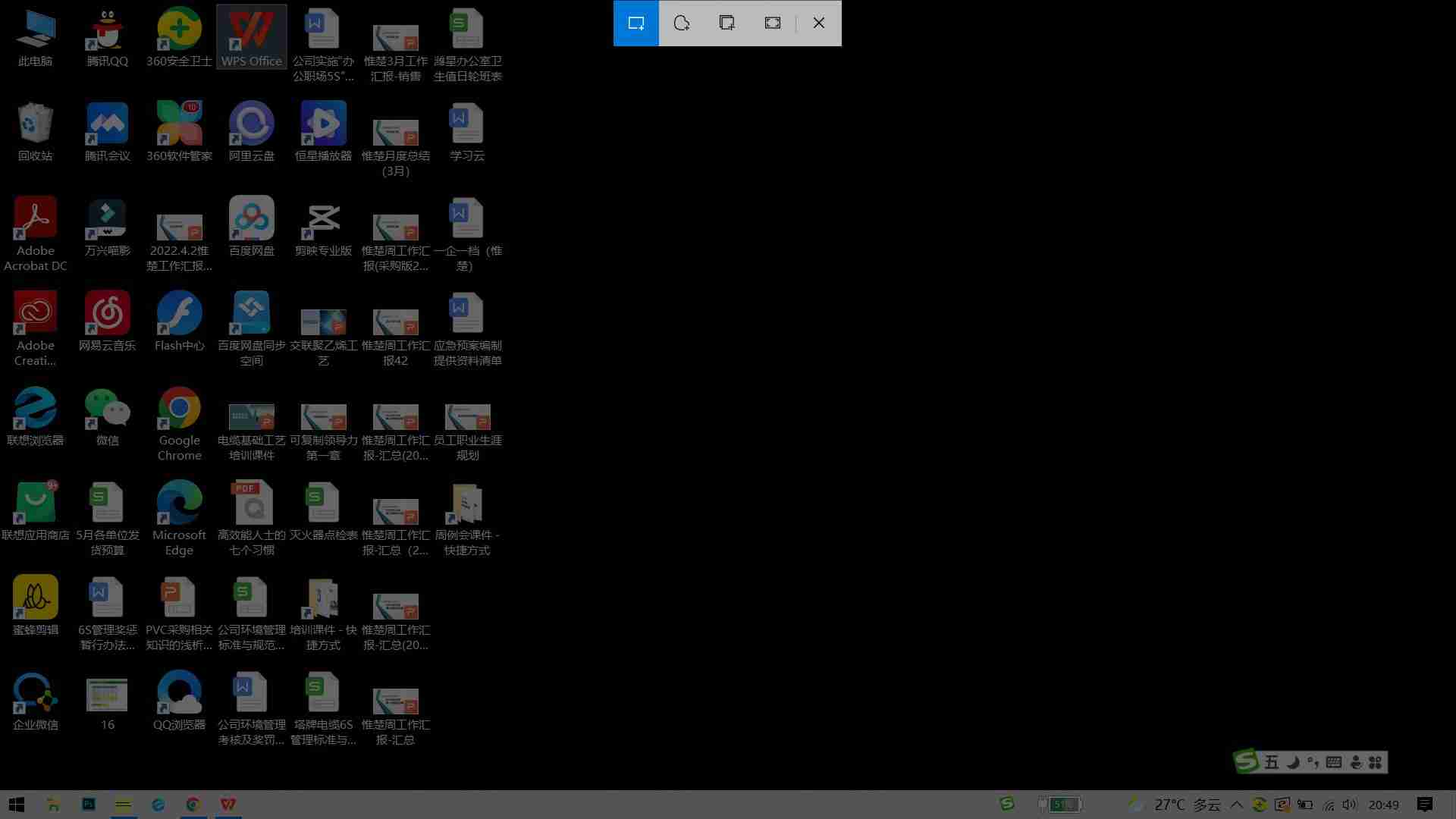1456x819 pixels.
Task: Toggle window capture mode icon
Action: coord(728,22)
